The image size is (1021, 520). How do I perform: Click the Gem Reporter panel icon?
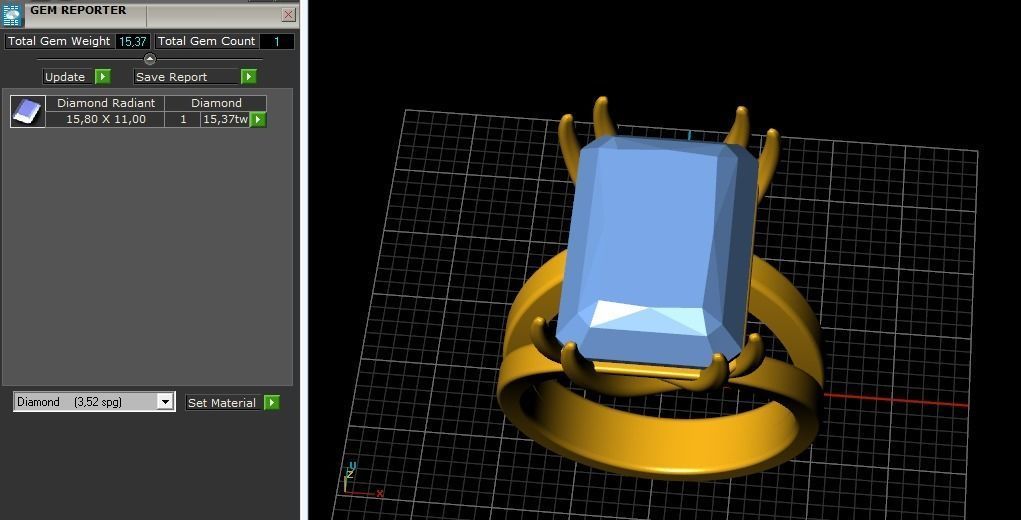(12, 15)
